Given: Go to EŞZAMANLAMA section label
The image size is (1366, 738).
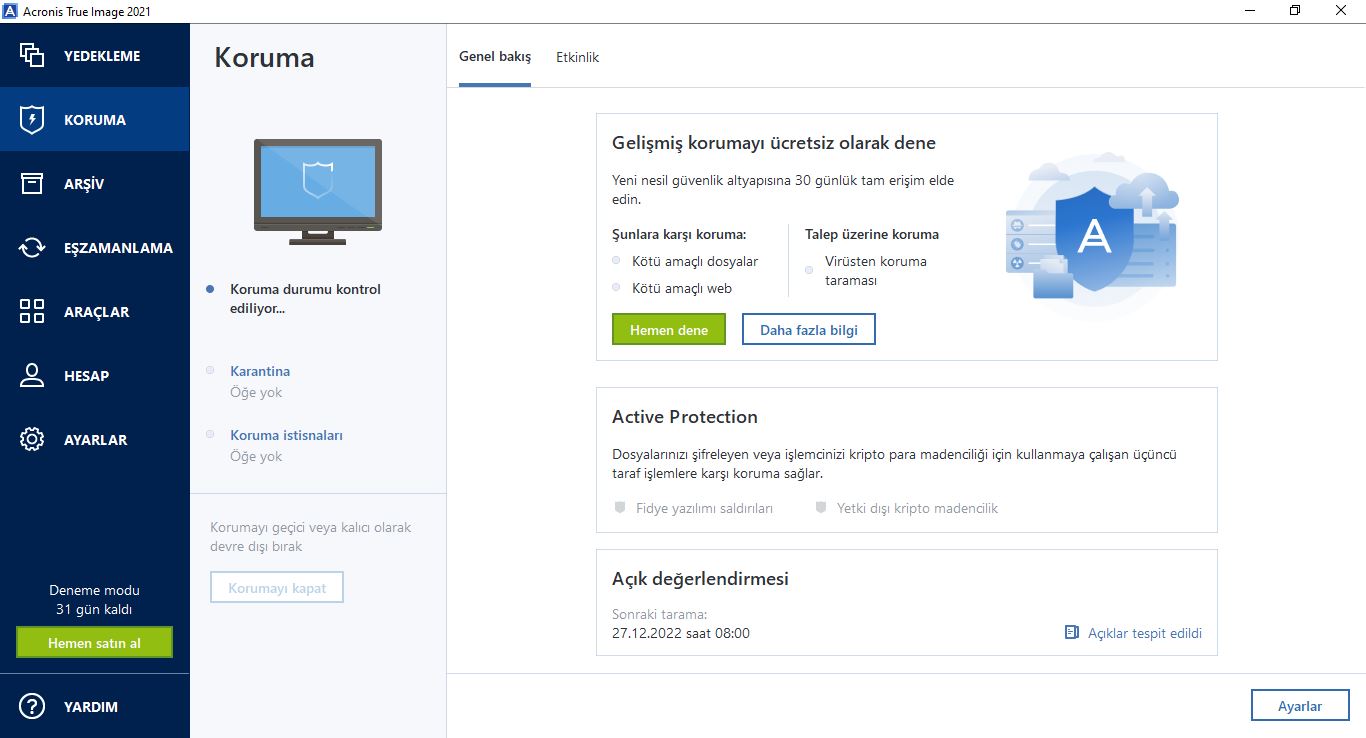Looking at the screenshot, I should 118,248.
